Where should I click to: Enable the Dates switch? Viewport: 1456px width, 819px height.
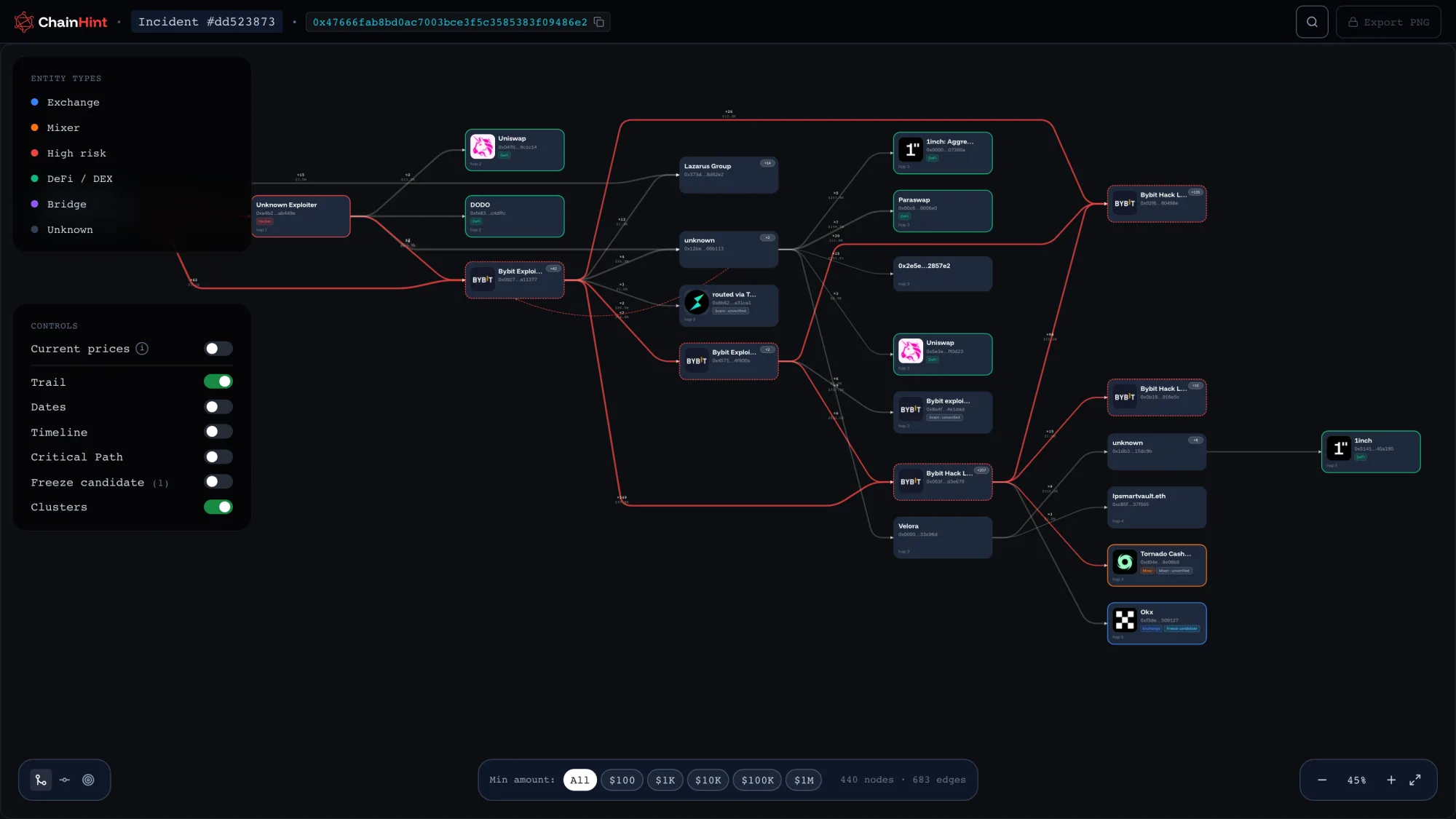point(218,407)
